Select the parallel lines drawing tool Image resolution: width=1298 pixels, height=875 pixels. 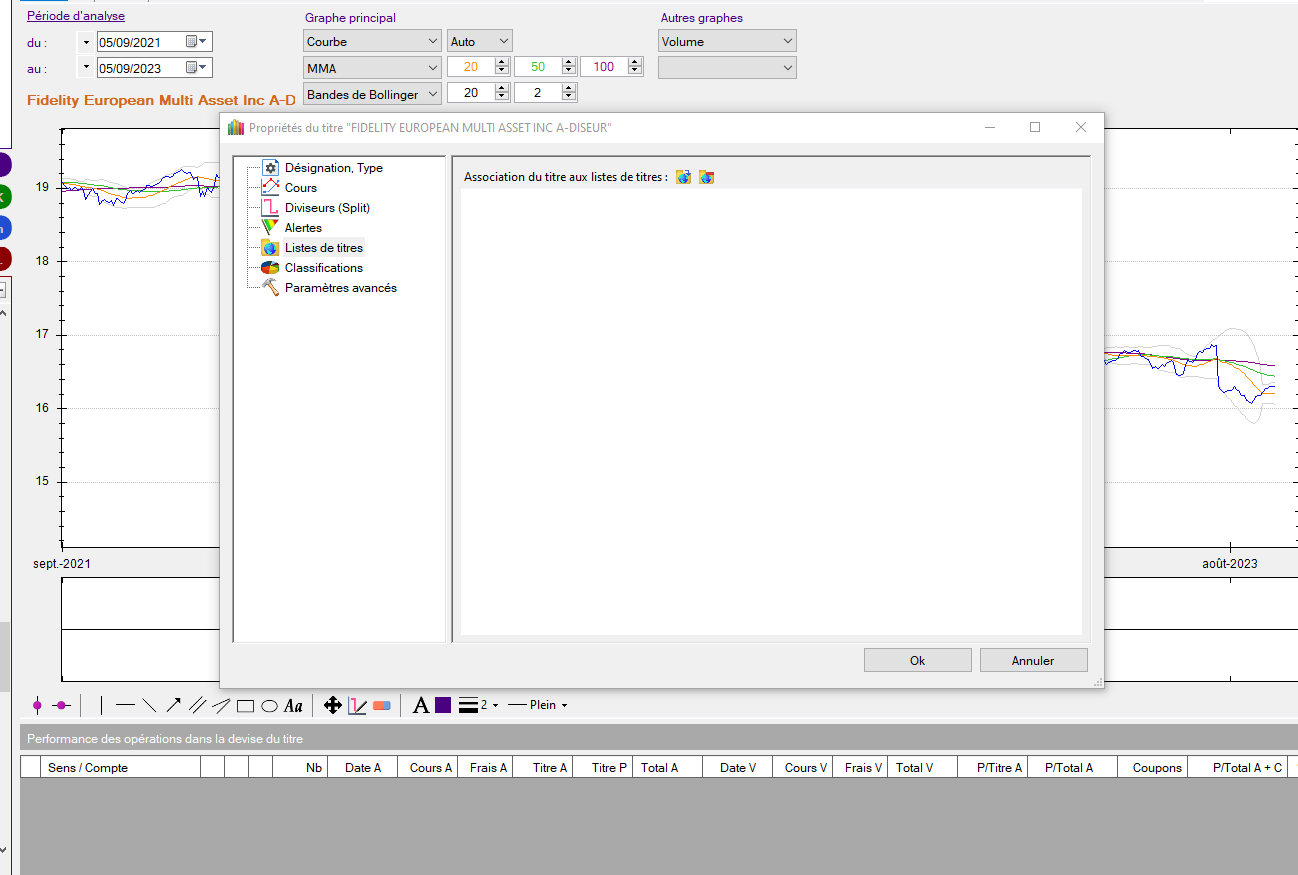point(197,706)
